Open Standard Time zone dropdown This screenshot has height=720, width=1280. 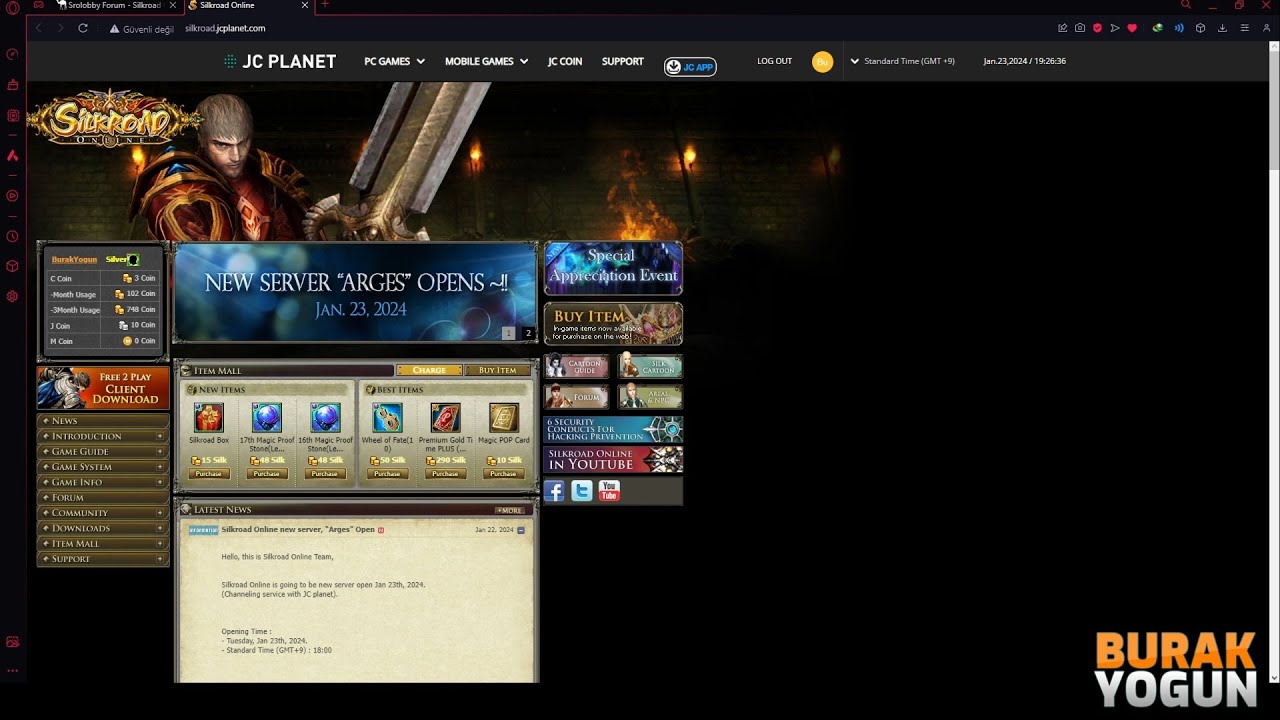click(x=903, y=61)
